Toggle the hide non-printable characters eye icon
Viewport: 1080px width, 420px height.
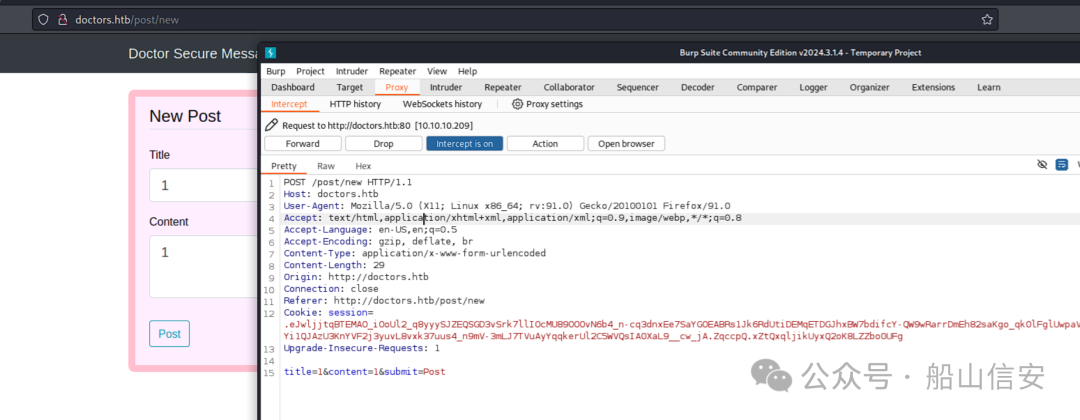pos(1042,165)
